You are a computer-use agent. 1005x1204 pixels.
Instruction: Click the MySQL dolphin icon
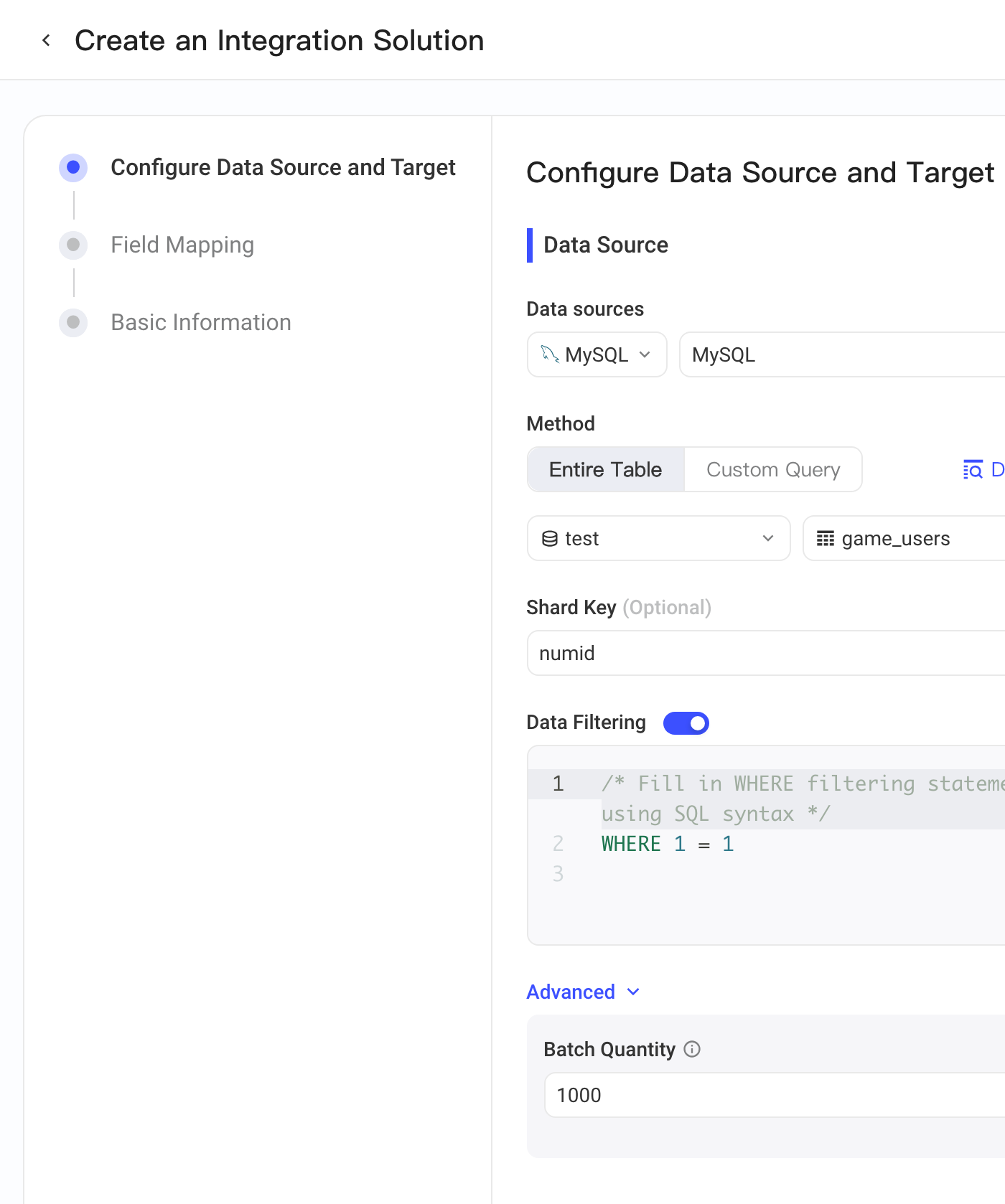pos(550,354)
